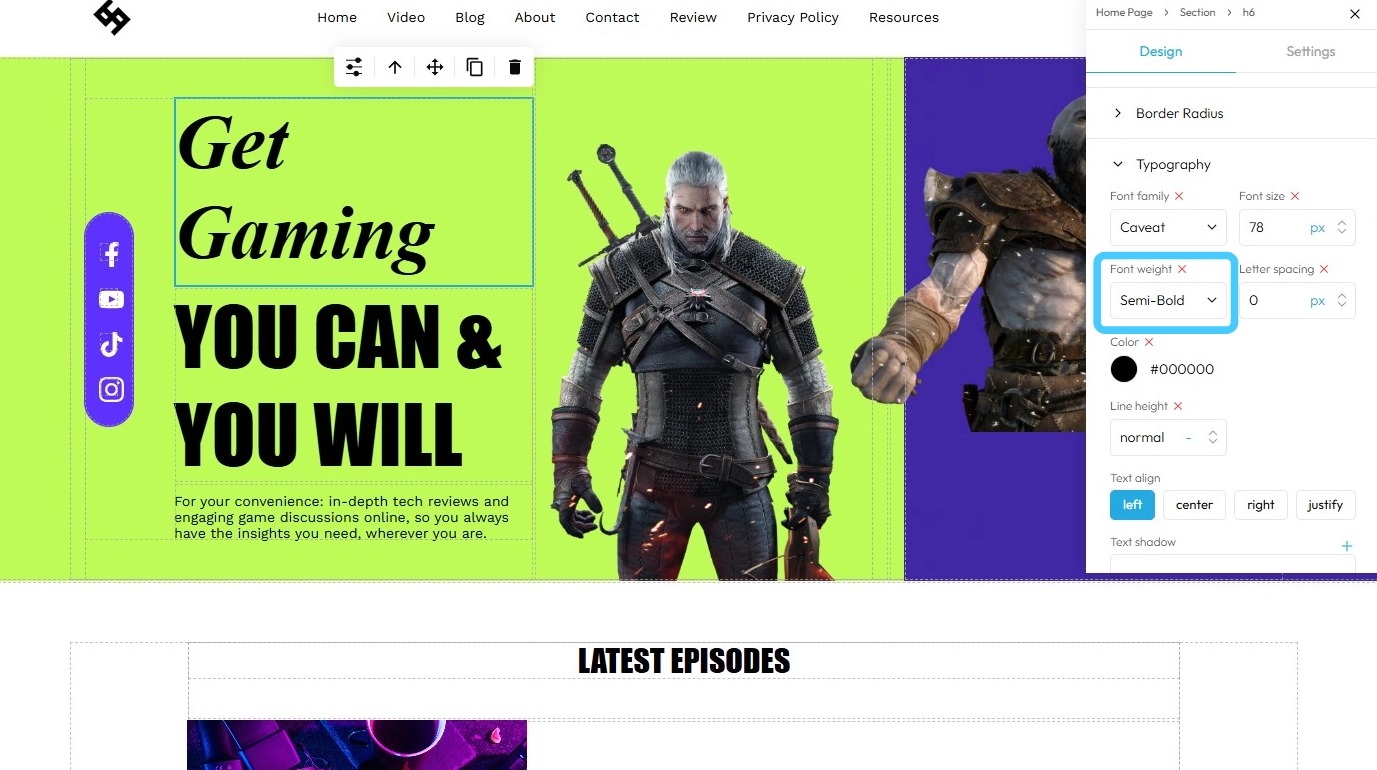Open element settings sliders in floating toolbar

(354, 67)
